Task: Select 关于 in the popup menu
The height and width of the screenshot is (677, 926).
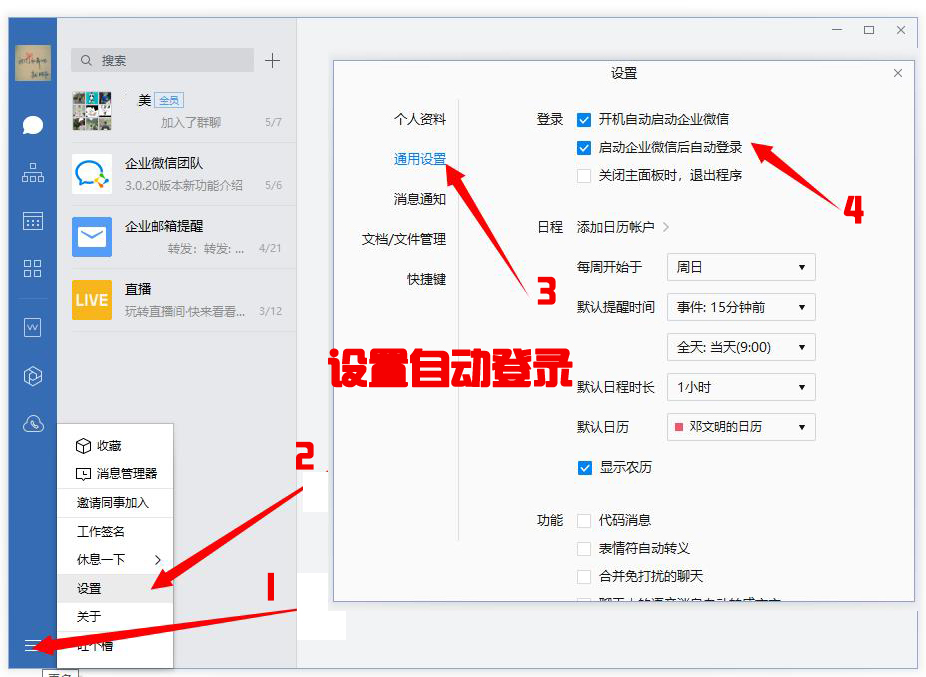Action: tap(115, 617)
